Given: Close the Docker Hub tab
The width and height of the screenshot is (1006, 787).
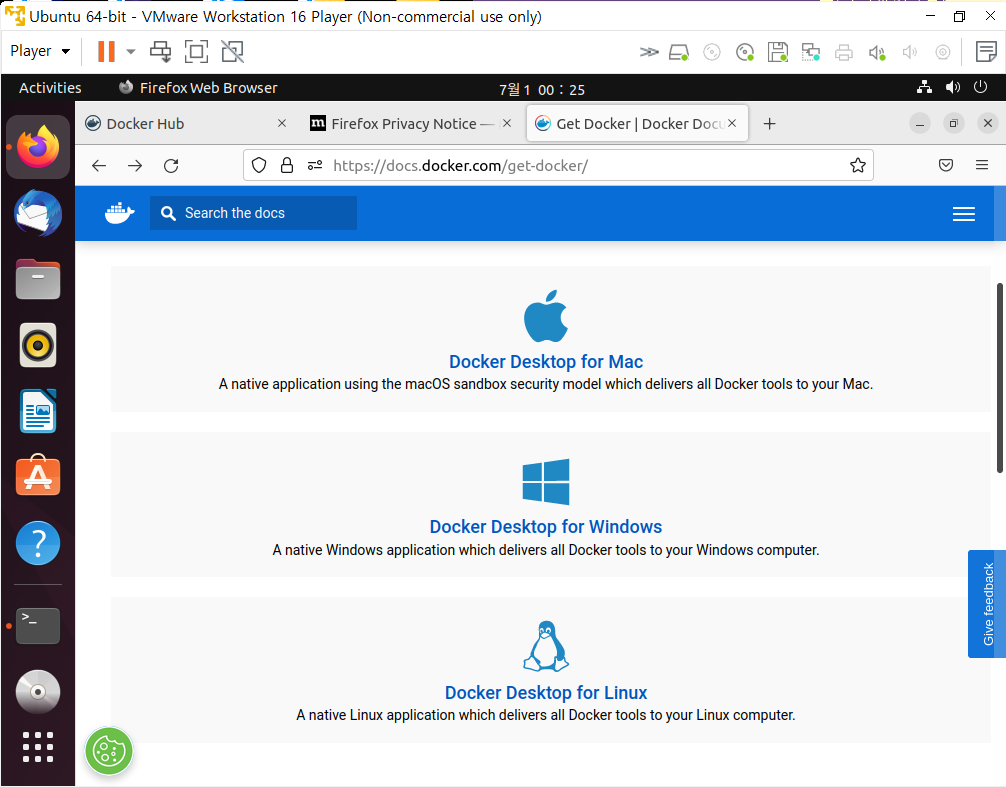Looking at the screenshot, I should point(282,123).
